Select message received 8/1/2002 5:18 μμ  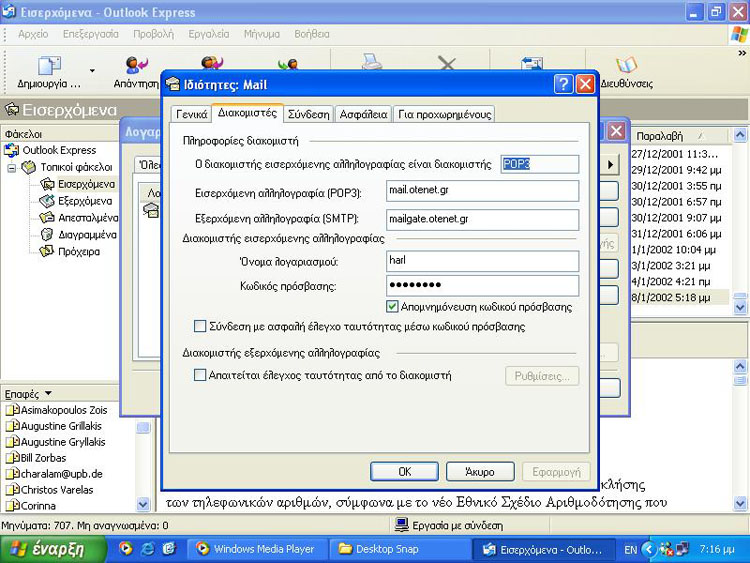click(x=680, y=298)
